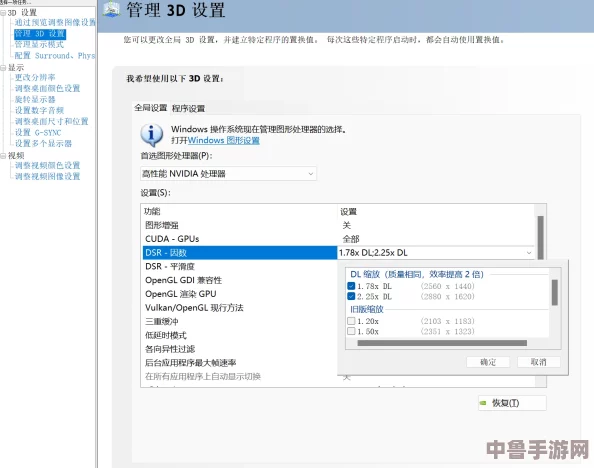
Task: Select 管理显示模式 in tree
Action: [x=39, y=44]
